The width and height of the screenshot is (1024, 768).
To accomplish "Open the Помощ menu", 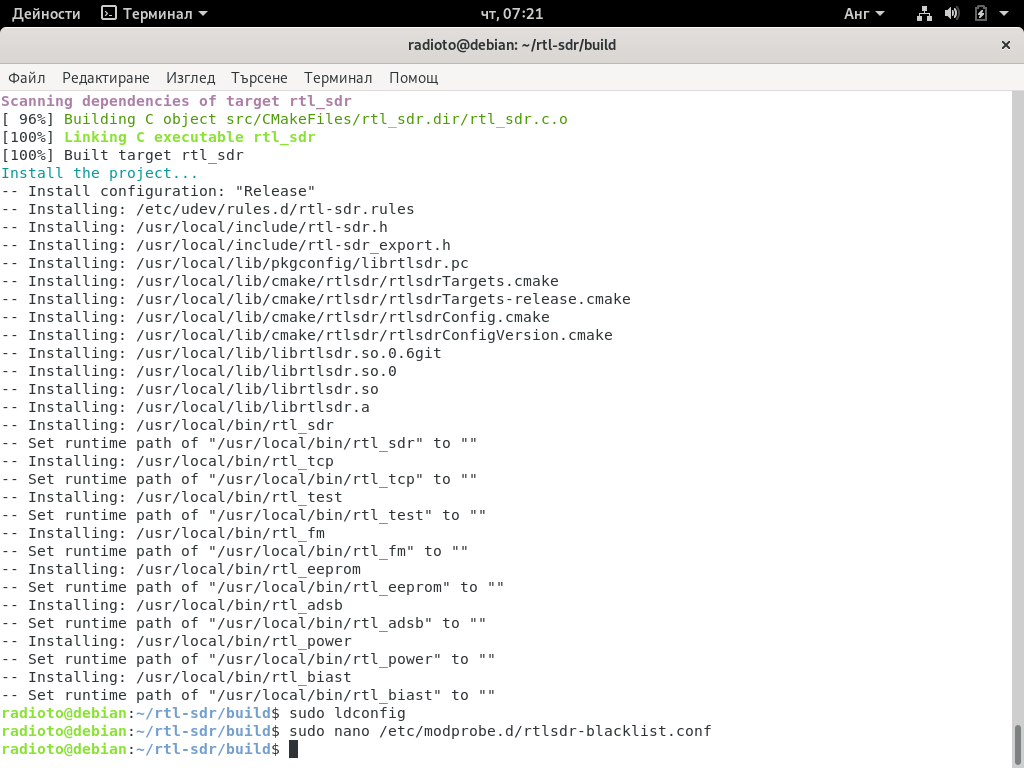I will click(x=413, y=78).
